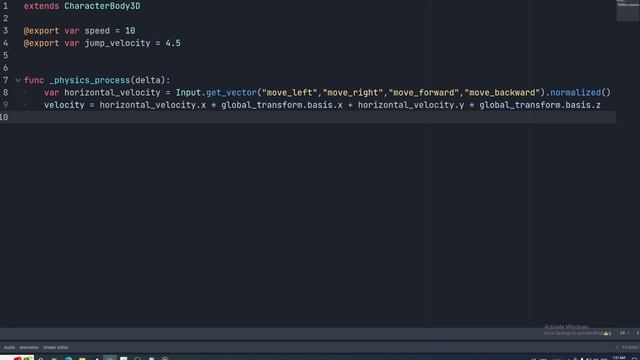The width and height of the screenshot is (640, 360).
Task: Click '@export' annotation on the speed line
Action: point(41,31)
